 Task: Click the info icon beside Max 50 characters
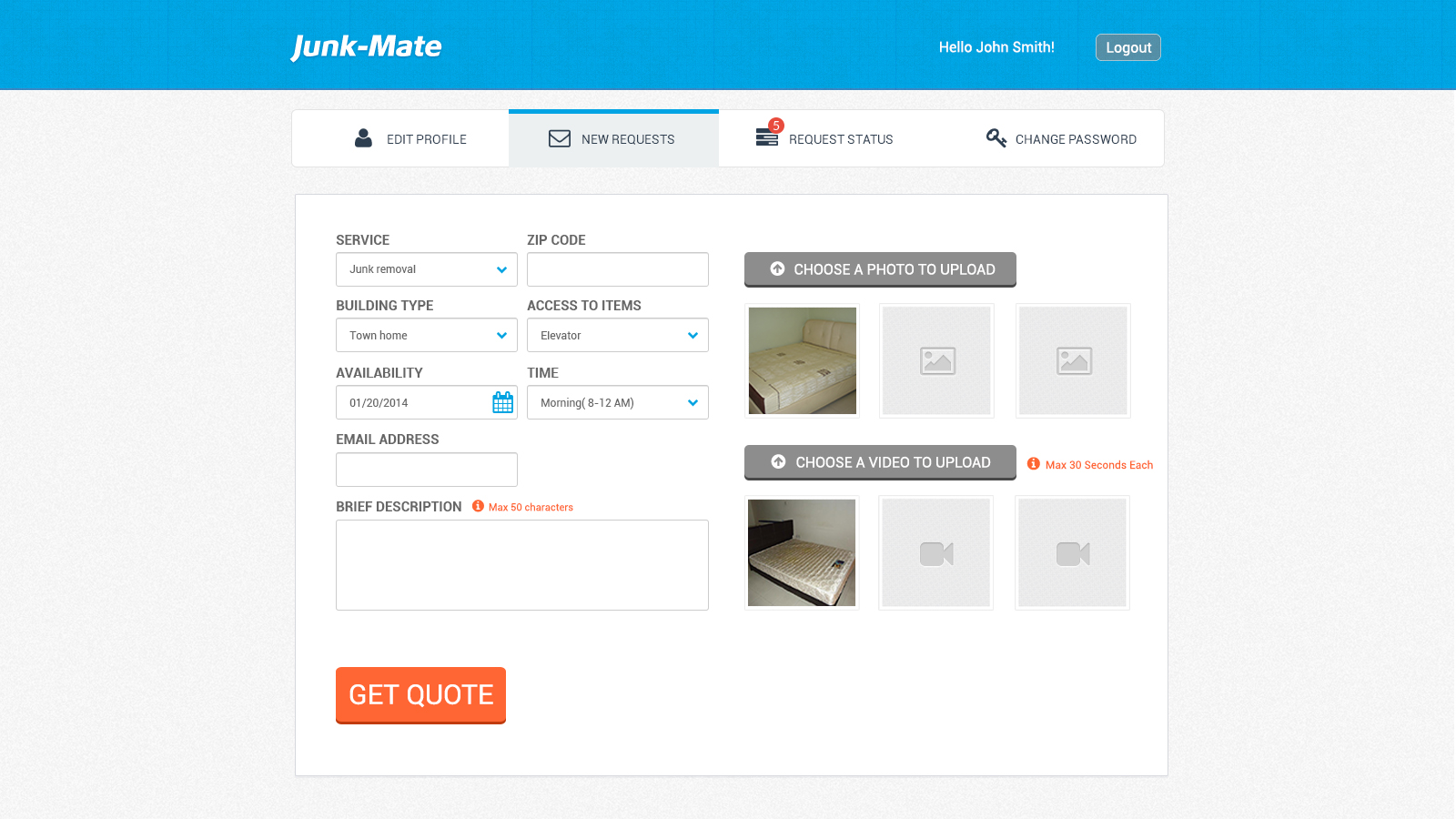click(x=478, y=506)
